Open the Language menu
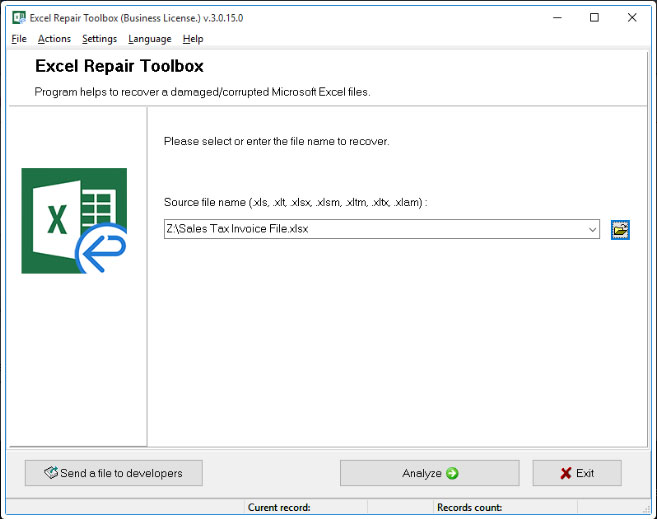The height and width of the screenshot is (519, 657). click(x=150, y=39)
